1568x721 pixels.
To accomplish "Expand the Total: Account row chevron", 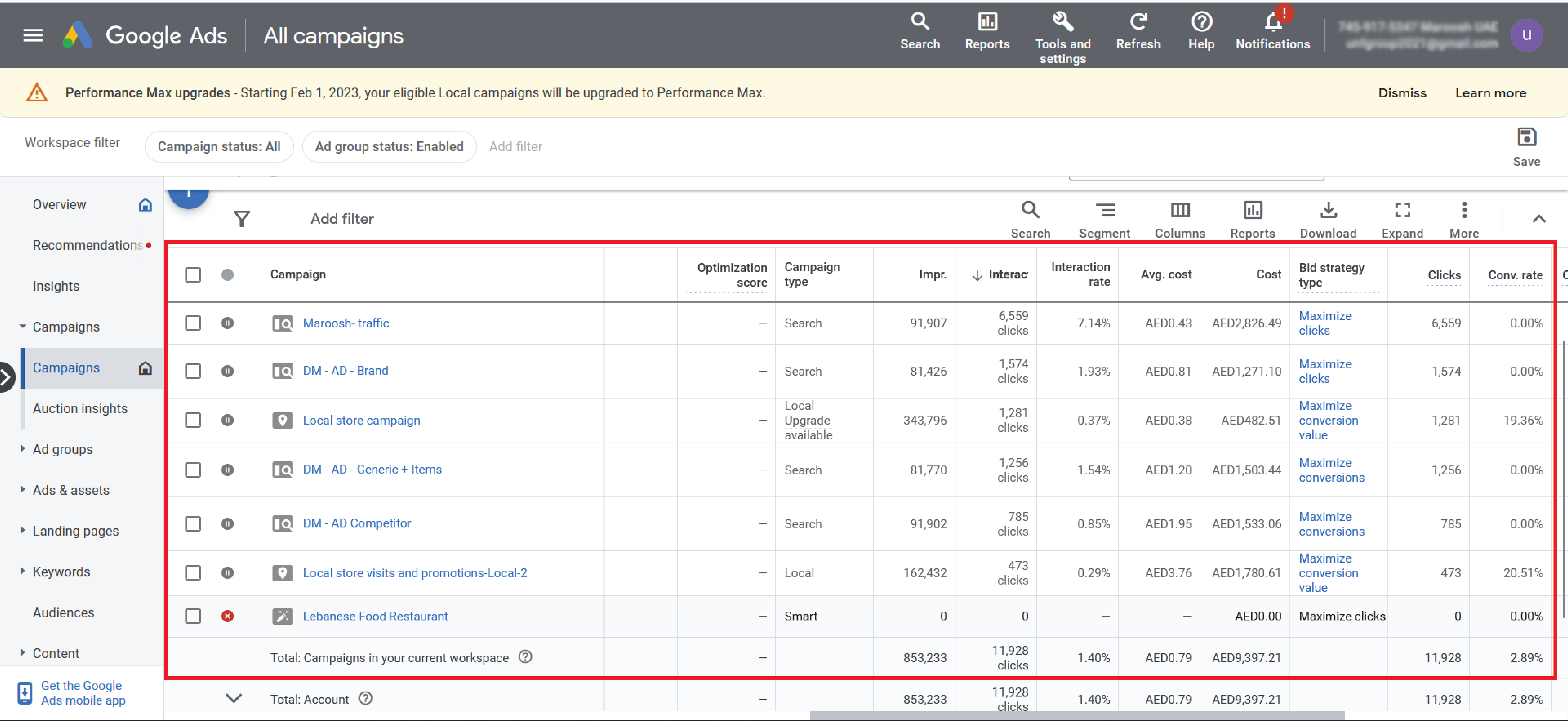I will click(x=234, y=698).
